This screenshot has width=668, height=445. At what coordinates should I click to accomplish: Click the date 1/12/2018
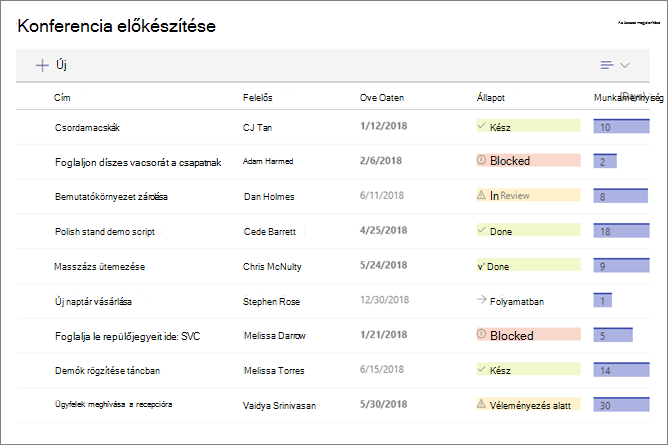[383, 126]
